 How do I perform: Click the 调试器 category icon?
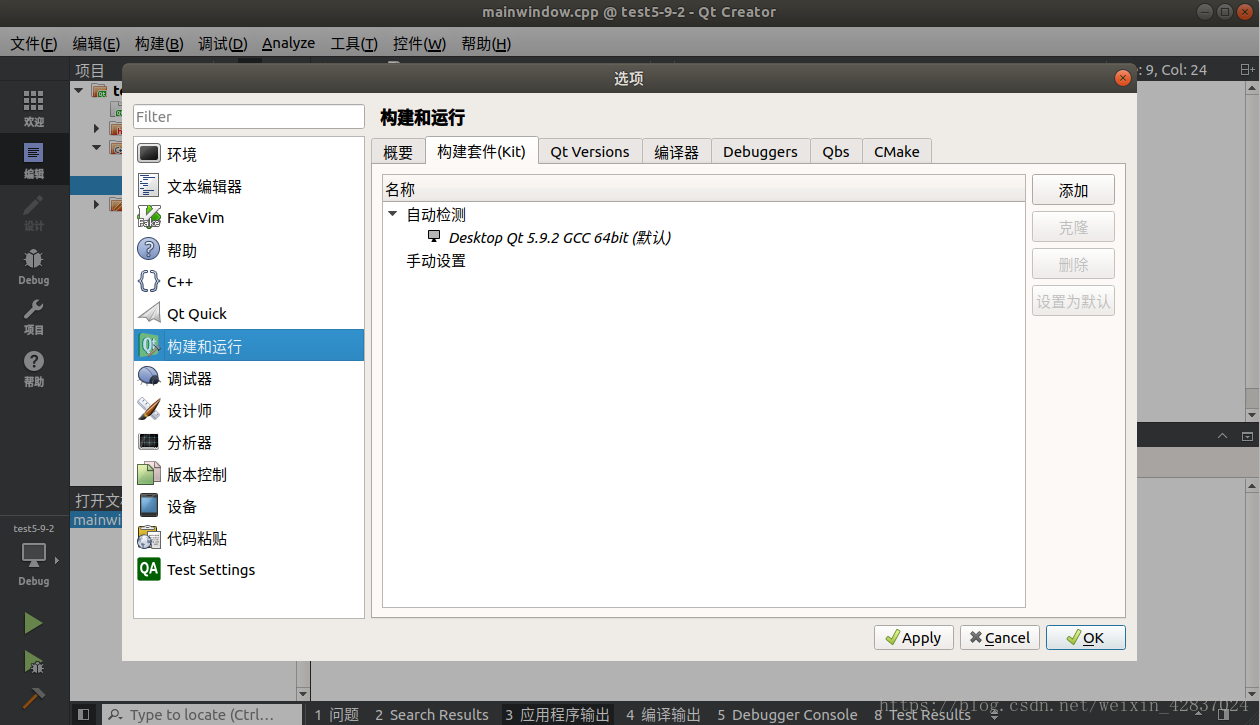(x=149, y=378)
